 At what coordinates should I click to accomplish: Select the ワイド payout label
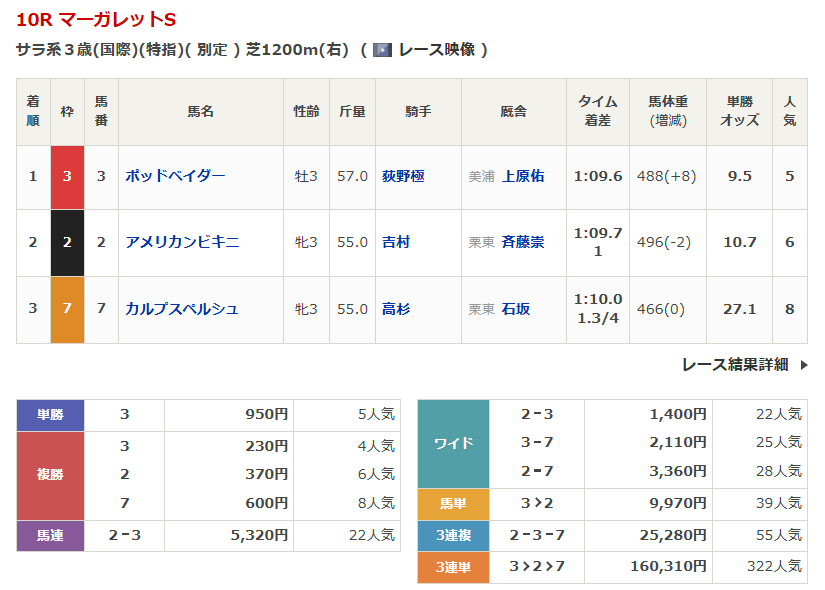pyautogui.click(x=453, y=442)
